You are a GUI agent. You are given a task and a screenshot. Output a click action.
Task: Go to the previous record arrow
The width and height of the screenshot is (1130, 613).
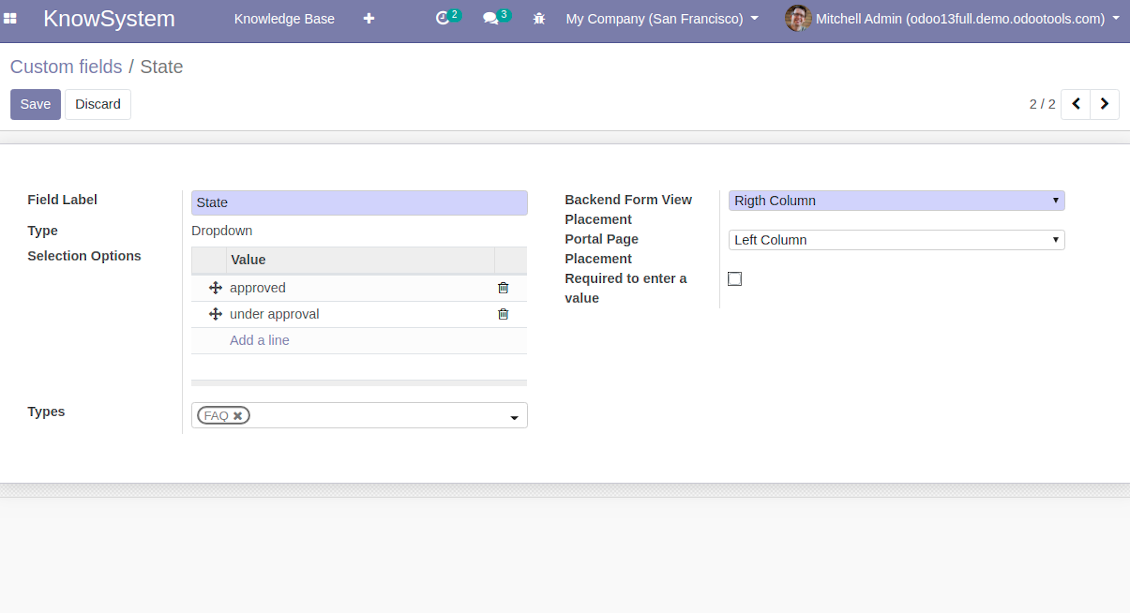[1076, 104]
